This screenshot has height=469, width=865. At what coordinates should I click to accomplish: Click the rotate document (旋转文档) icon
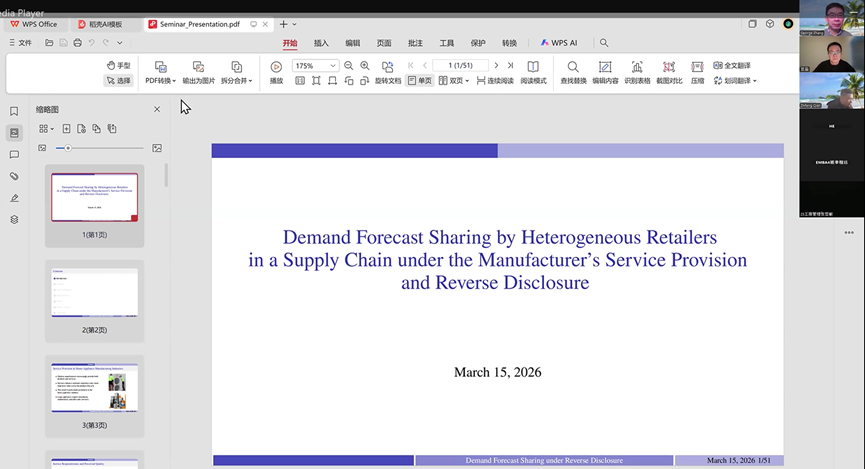click(387, 67)
